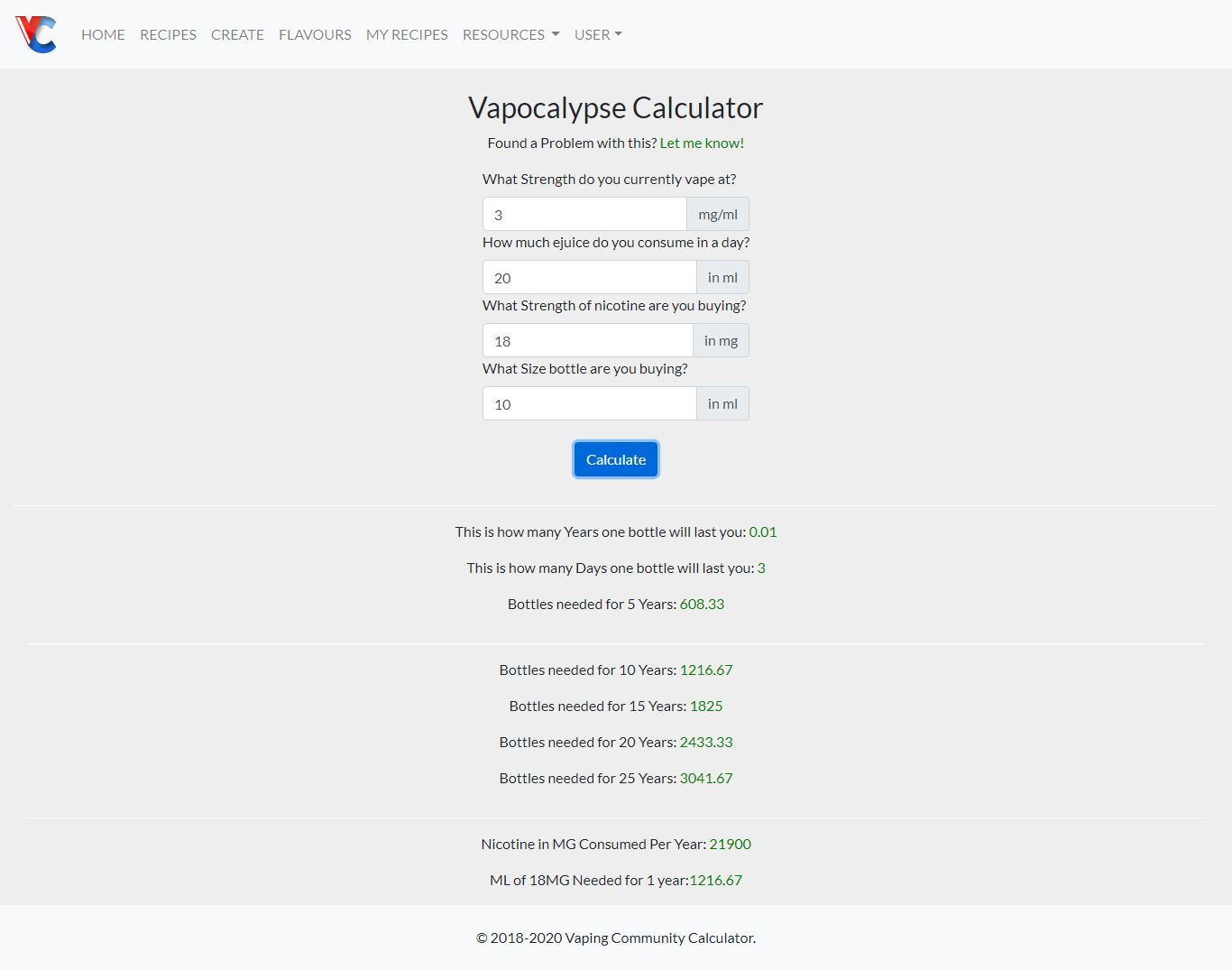The image size is (1232, 970).
Task: Click the 20 Years value 2433.33
Action: 706,742
